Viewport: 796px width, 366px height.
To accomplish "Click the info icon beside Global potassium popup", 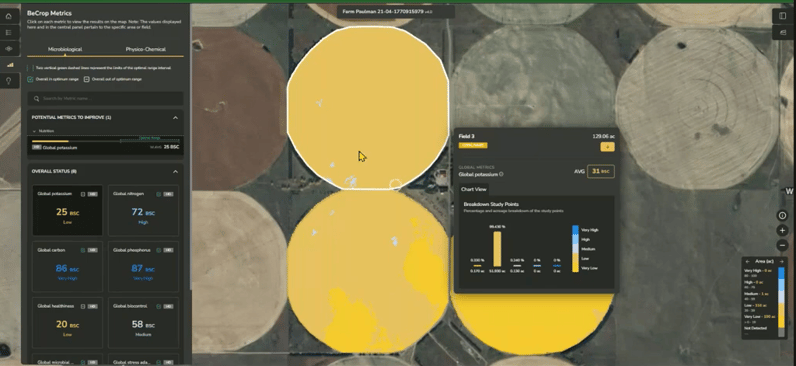I will pyautogui.click(x=501, y=174).
